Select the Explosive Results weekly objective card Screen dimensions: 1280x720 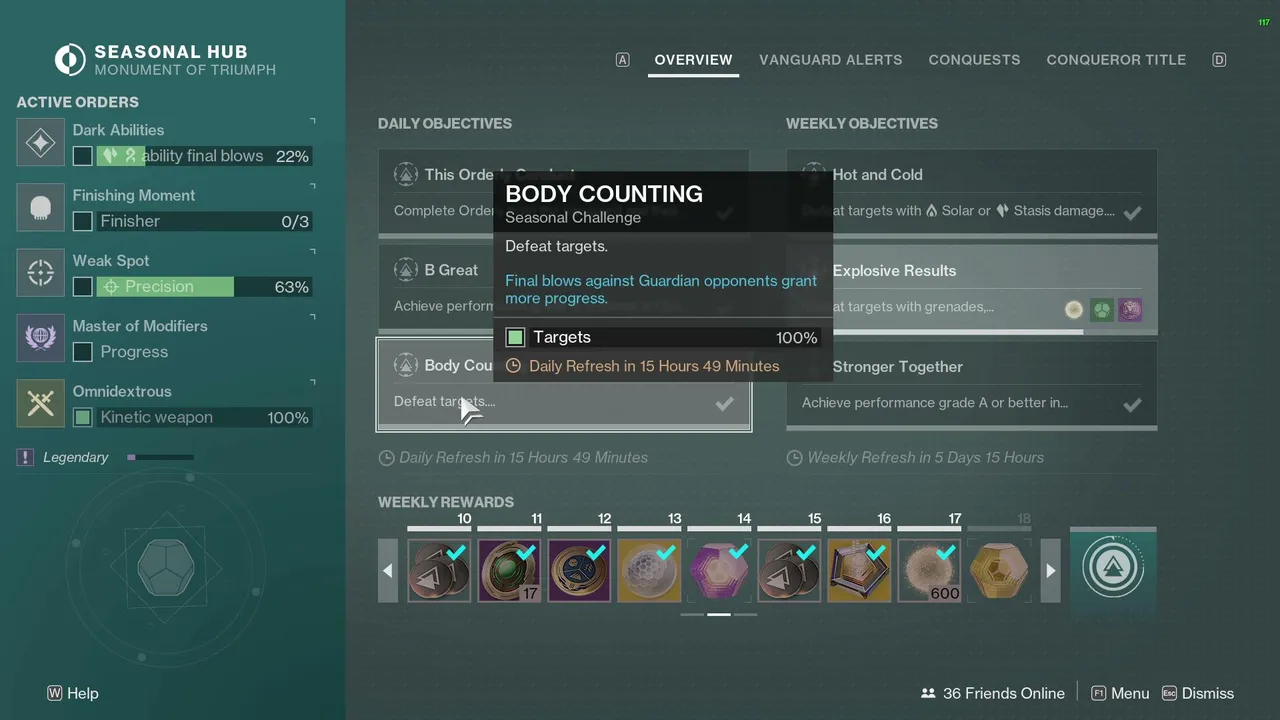(x=972, y=289)
